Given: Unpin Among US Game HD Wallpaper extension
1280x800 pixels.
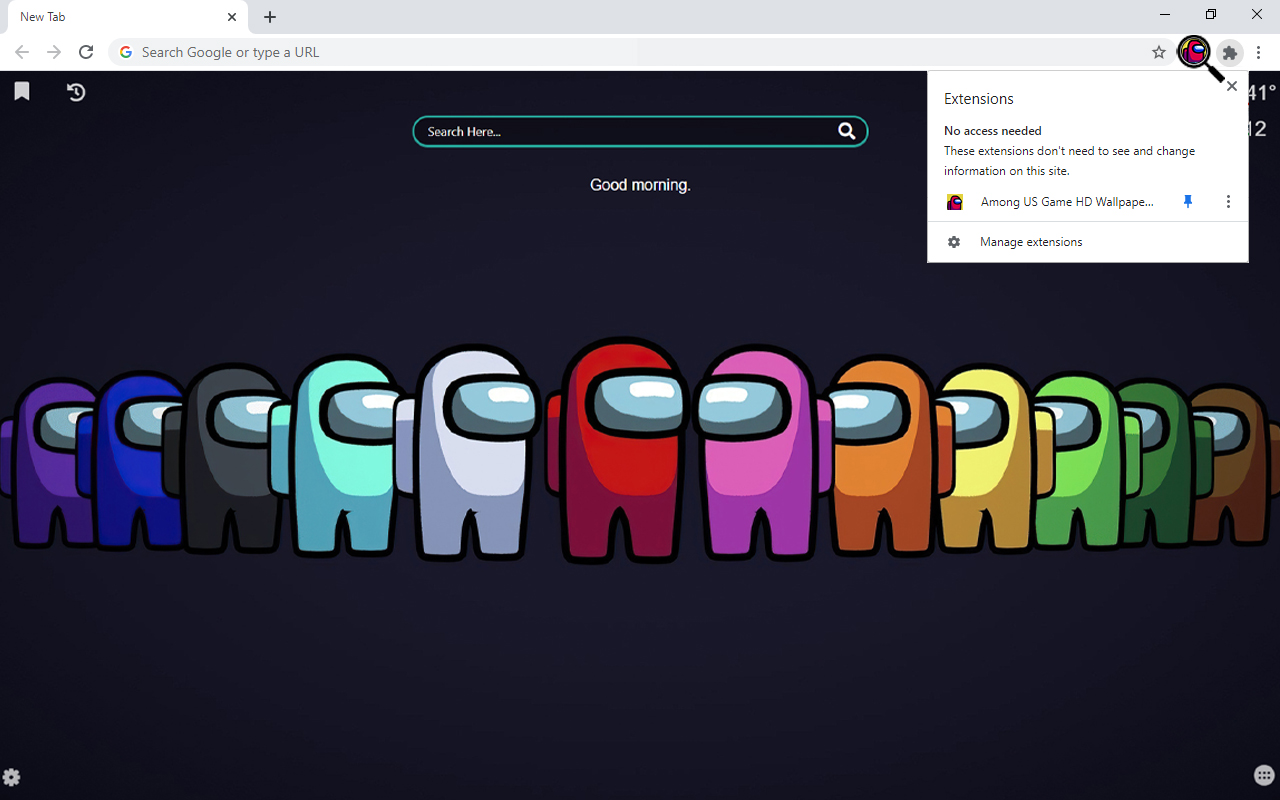Looking at the screenshot, I should pyautogui.click(x=1188, y=202).
